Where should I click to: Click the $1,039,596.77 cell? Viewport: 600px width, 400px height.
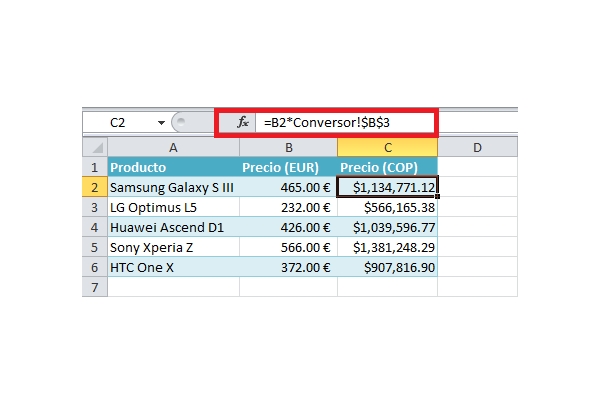387,227
